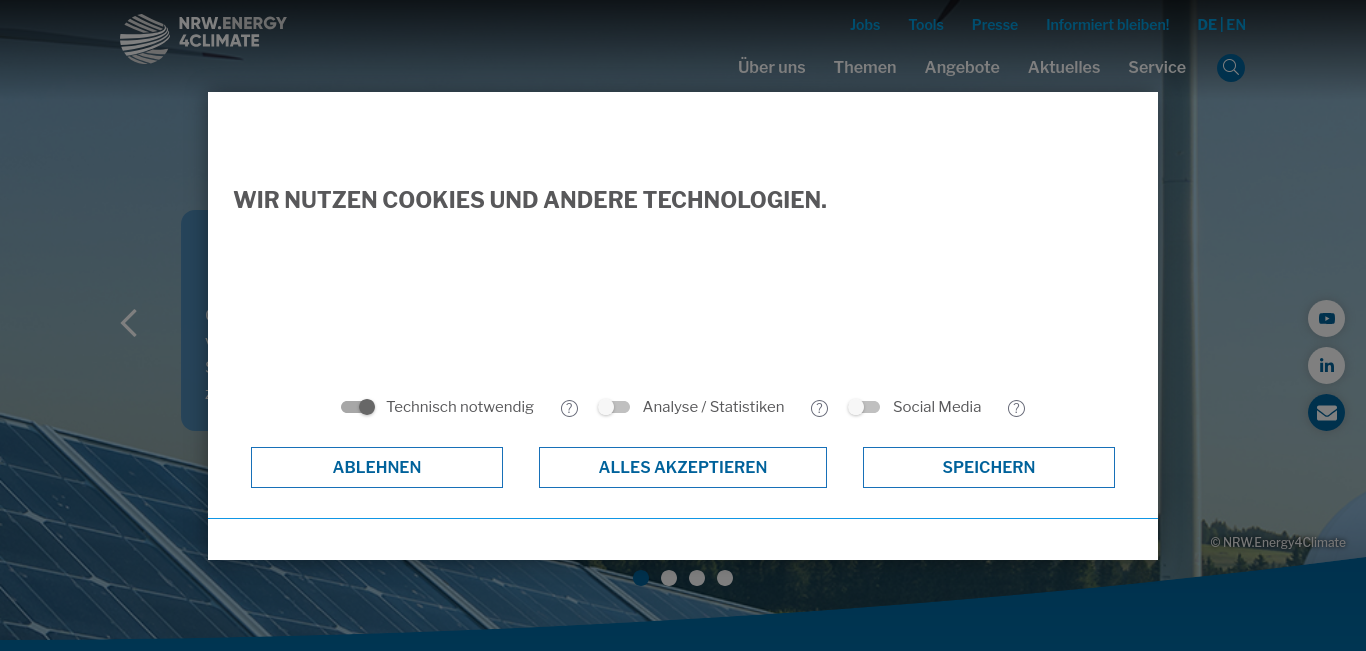Open the Angebote menu
The height and width of the screenshot is (651, 1366).
[962, 68]
